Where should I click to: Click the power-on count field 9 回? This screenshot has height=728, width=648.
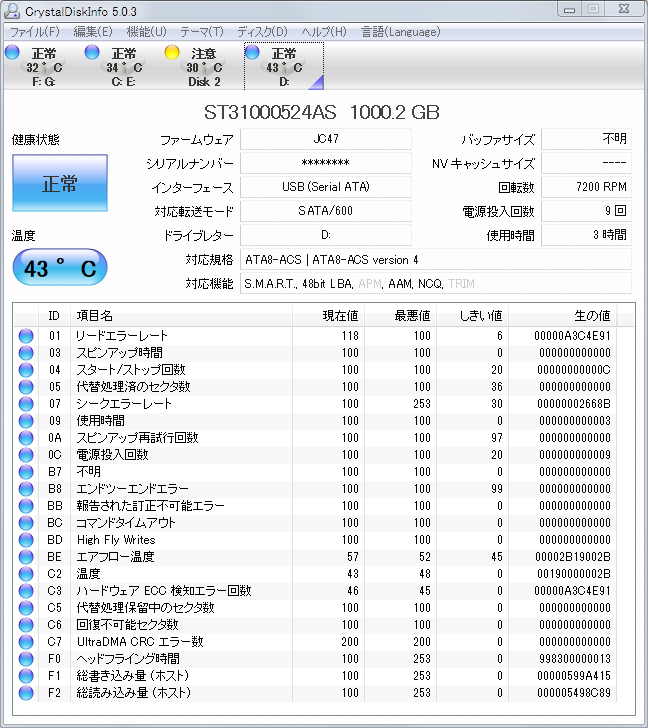pyautogui.click(x=586, y=211)
